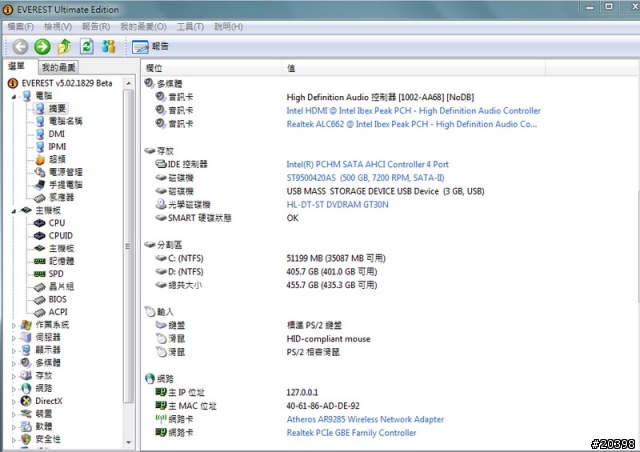Select the 晶片組 chipset icon

pos(40,287)
